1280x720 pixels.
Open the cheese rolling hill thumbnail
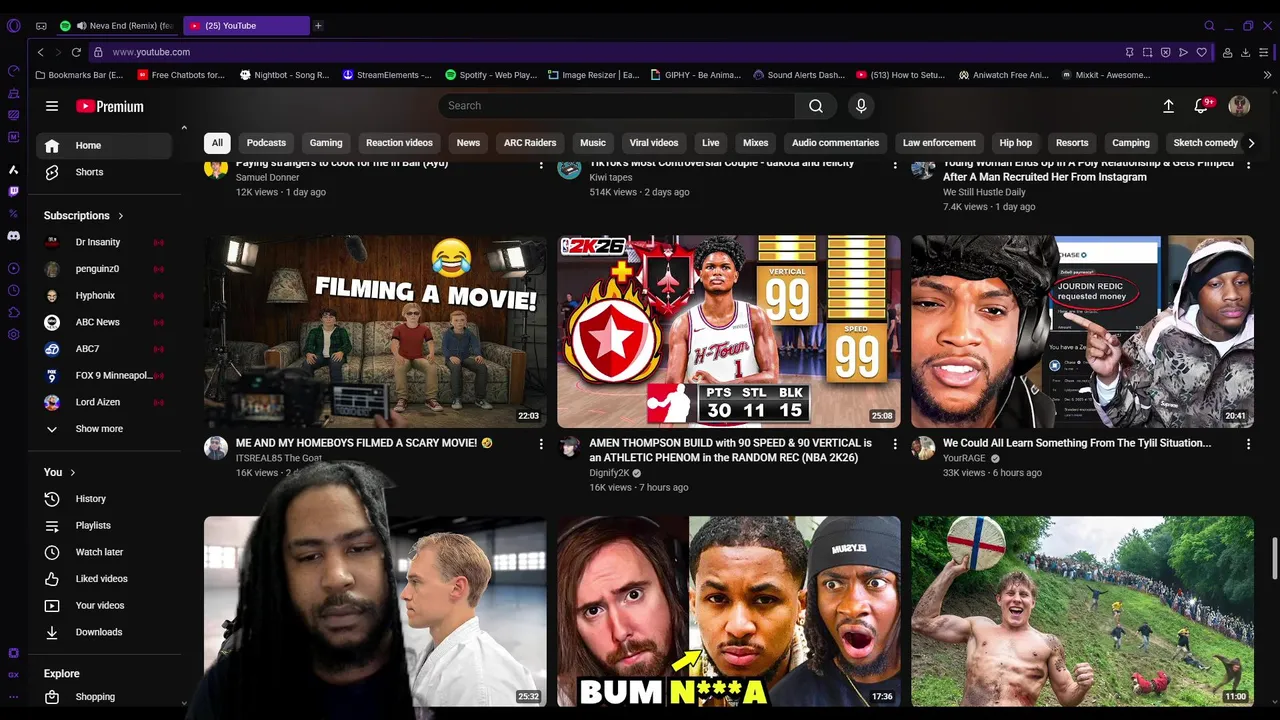pyautogui.click(x=1082, y=611)
